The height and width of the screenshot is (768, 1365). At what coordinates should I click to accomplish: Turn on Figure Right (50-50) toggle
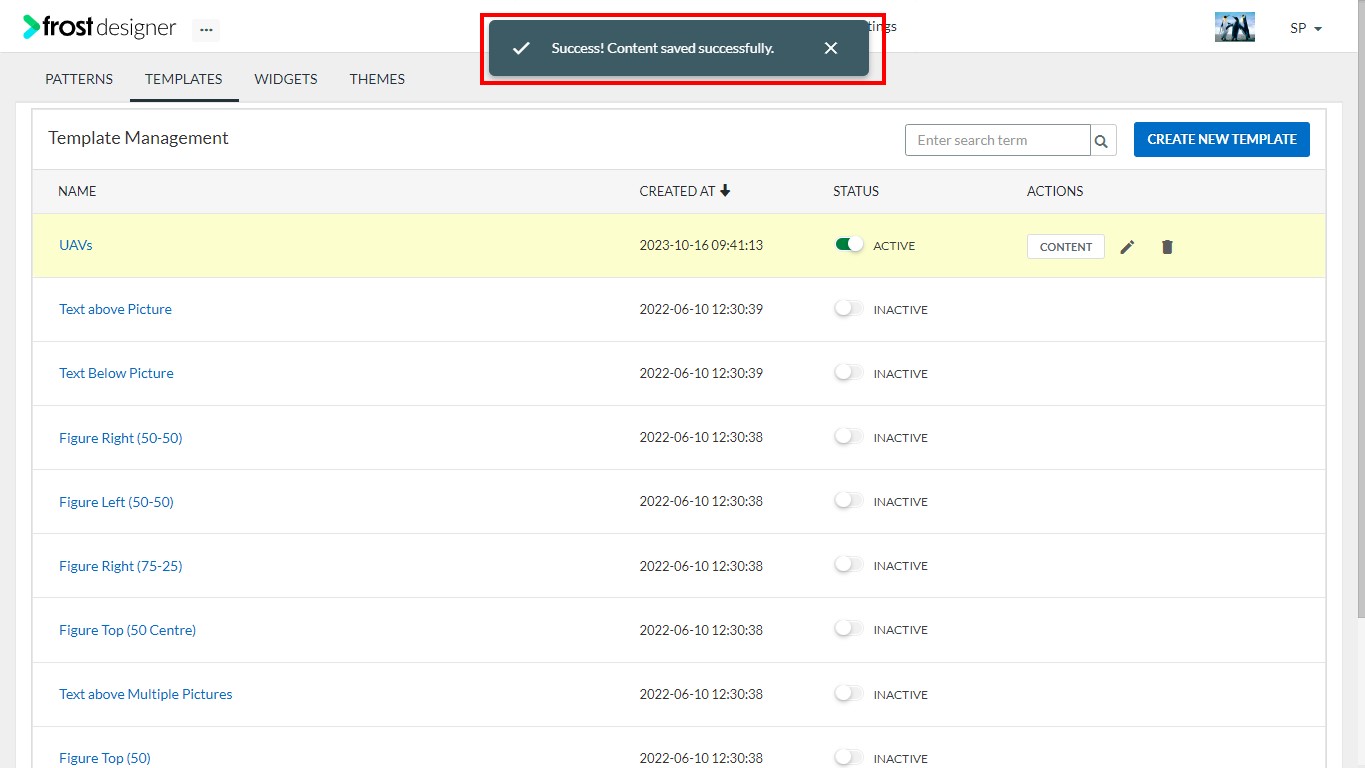coord(849,437)
